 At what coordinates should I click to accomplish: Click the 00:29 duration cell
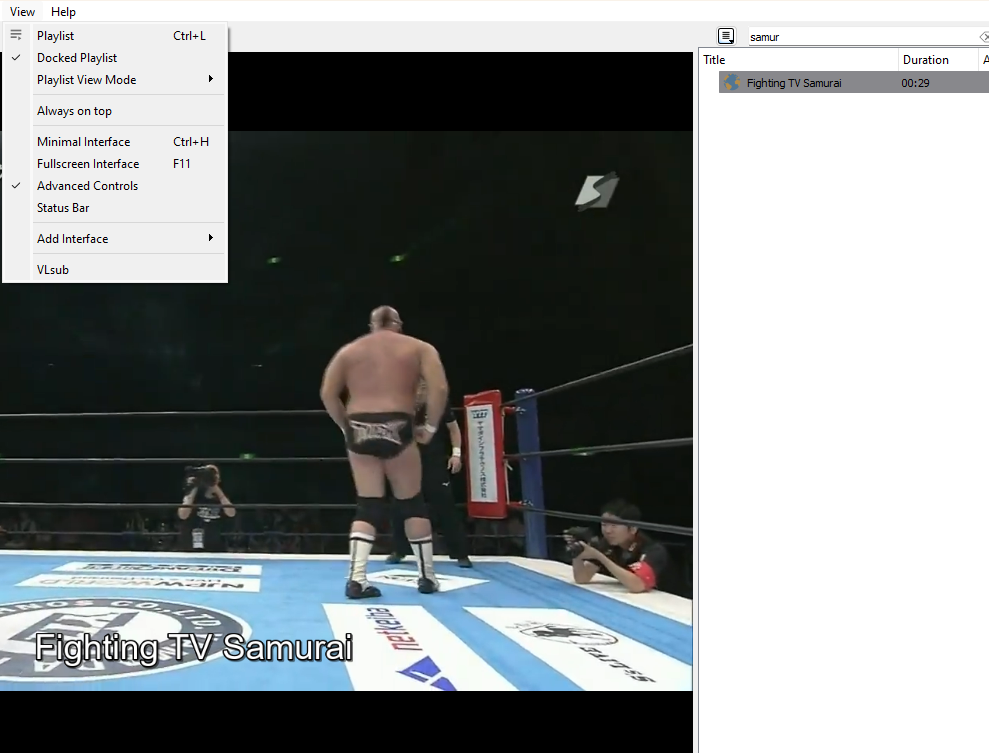(x=915, y=83)
